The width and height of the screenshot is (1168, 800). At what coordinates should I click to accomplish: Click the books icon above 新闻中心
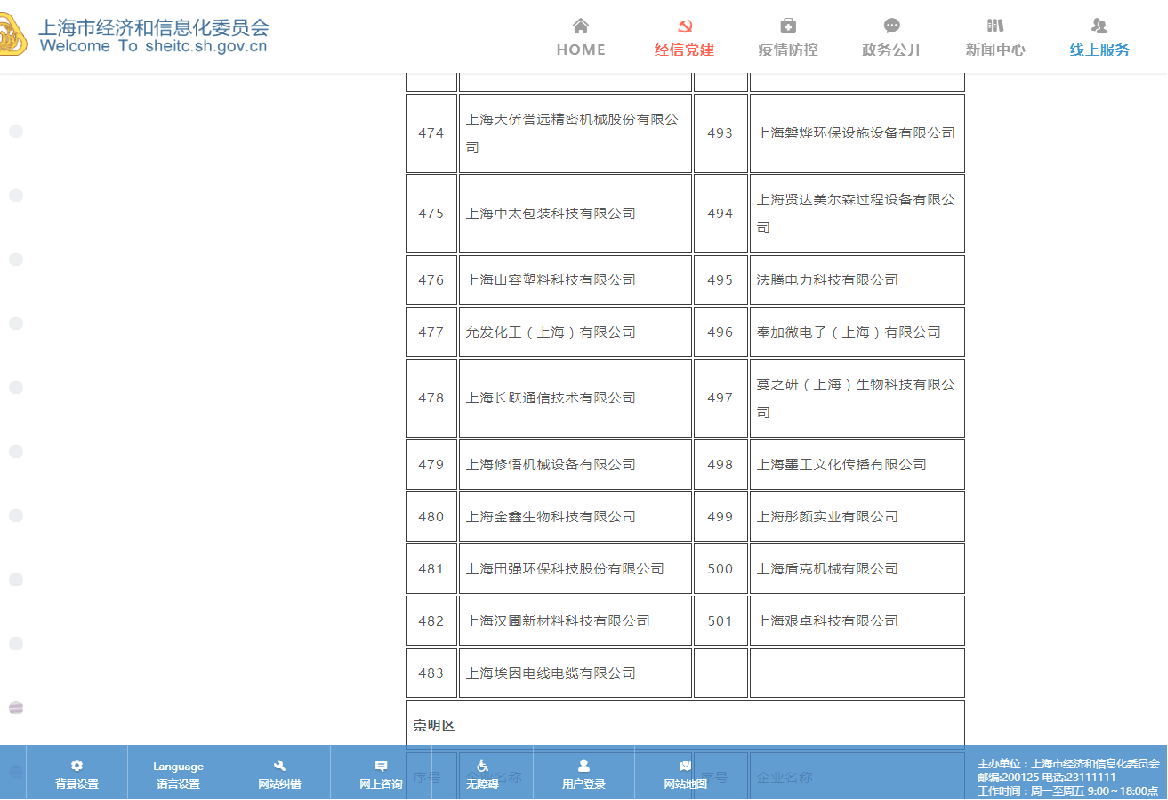tap(995, 27)
